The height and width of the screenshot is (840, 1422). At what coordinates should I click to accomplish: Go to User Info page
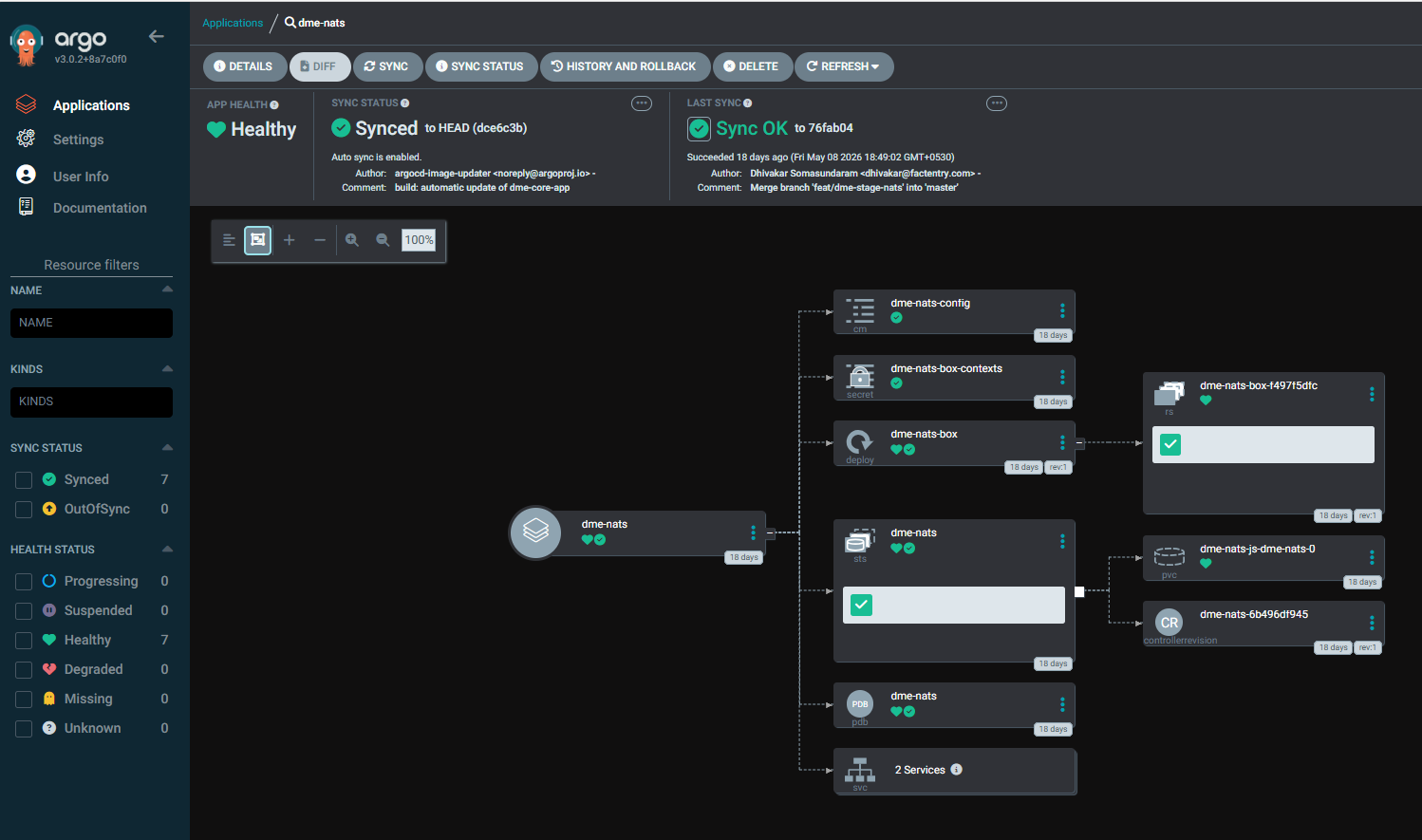pyautogui.click(x=81, y=177)
